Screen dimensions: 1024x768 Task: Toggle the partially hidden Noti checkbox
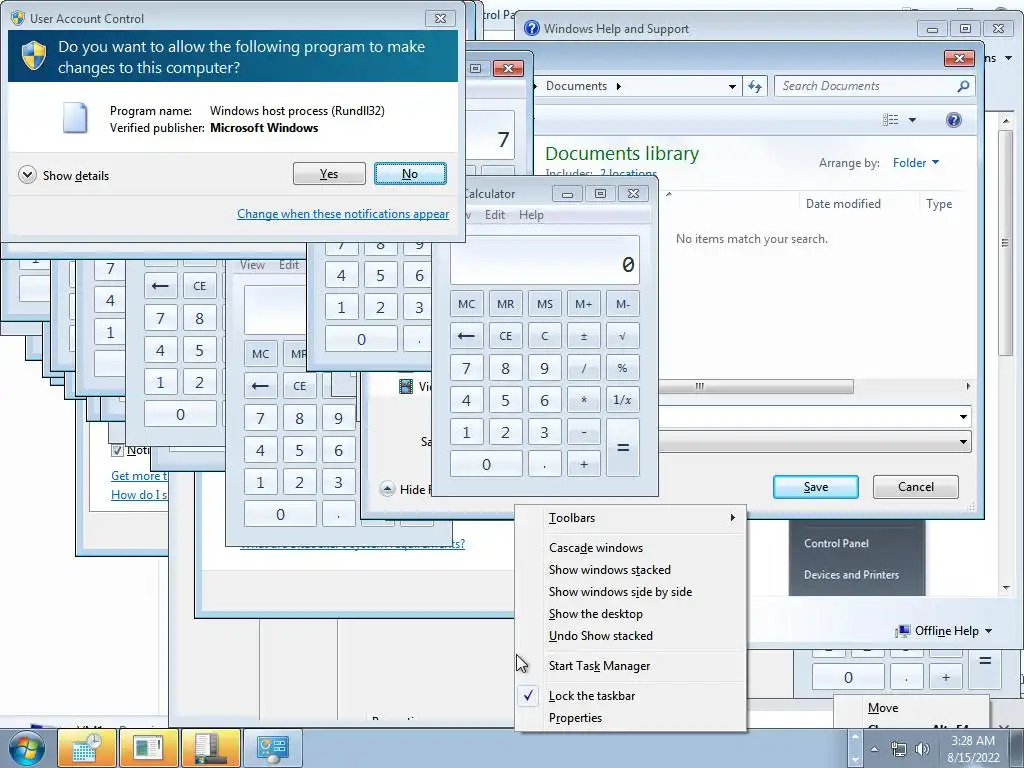tap(118, 450)
